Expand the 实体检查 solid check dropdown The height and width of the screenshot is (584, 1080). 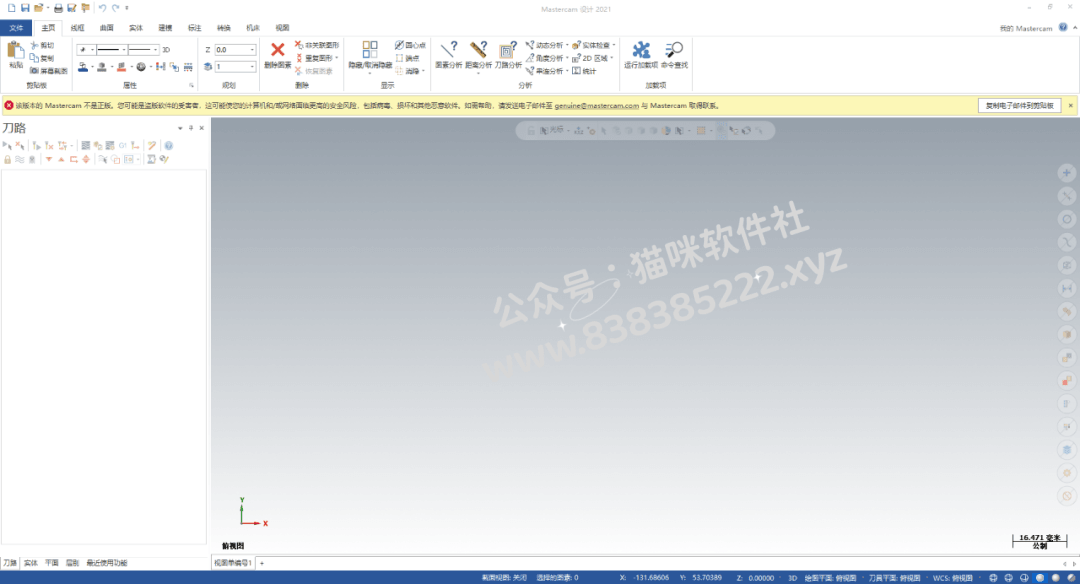[x=614, y=45]
